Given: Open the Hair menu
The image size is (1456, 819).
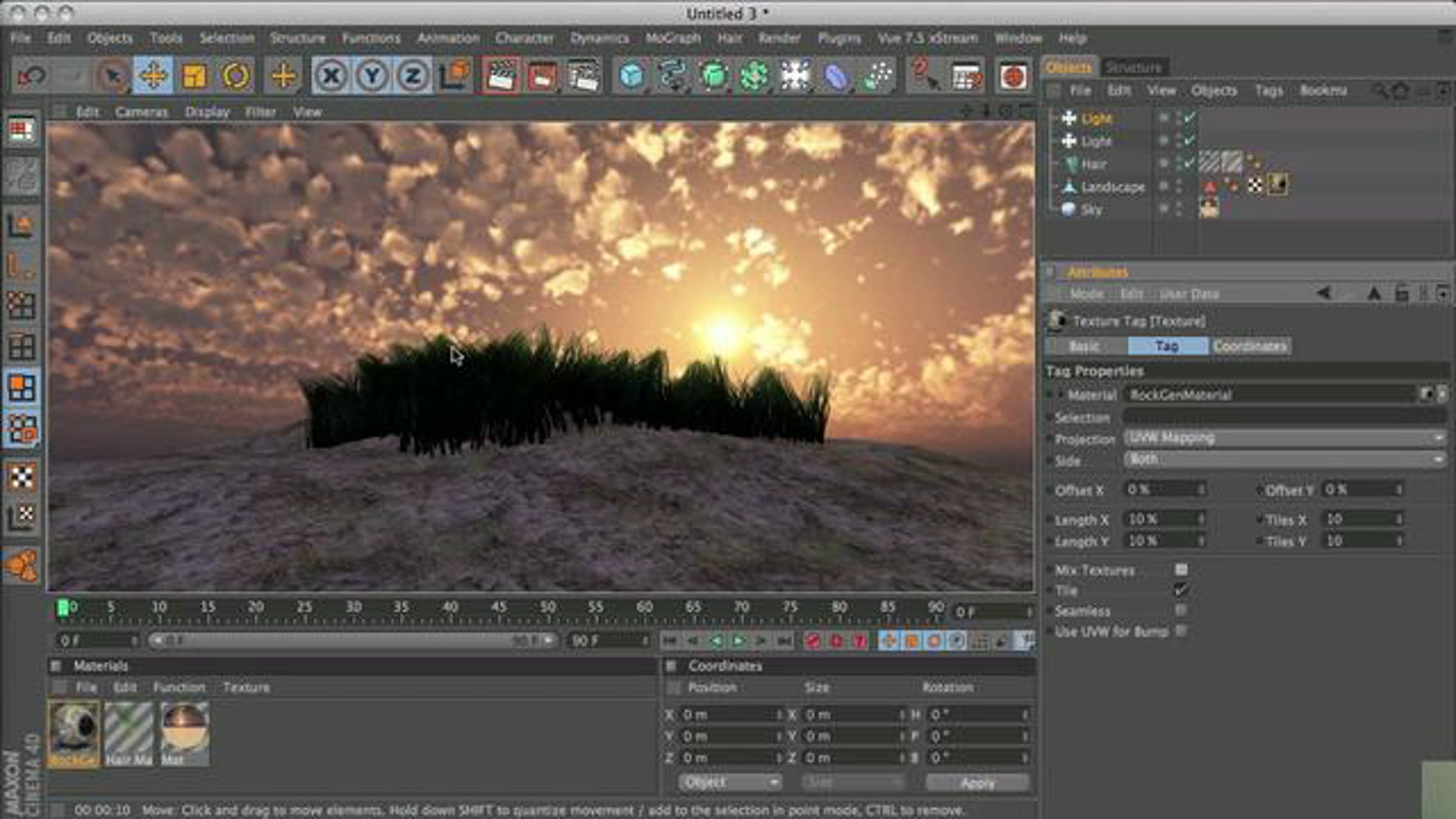Looking at the screenshot, I should [x=730, y=38].
